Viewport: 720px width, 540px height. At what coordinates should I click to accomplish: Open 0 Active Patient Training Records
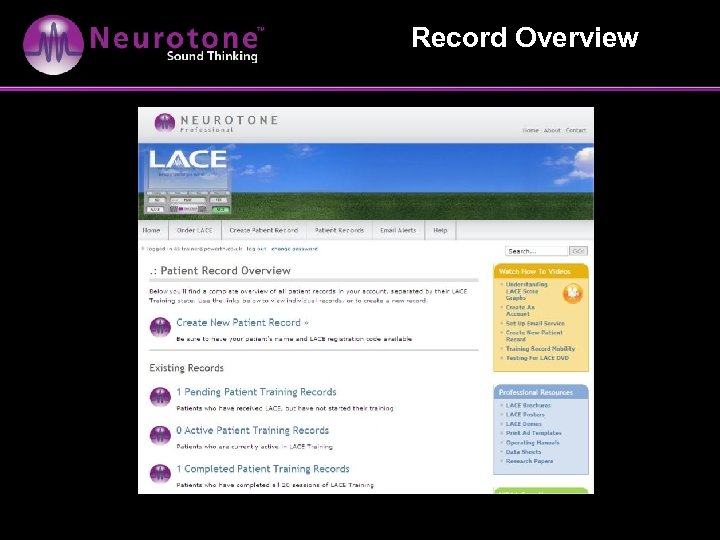click(253, 430)
